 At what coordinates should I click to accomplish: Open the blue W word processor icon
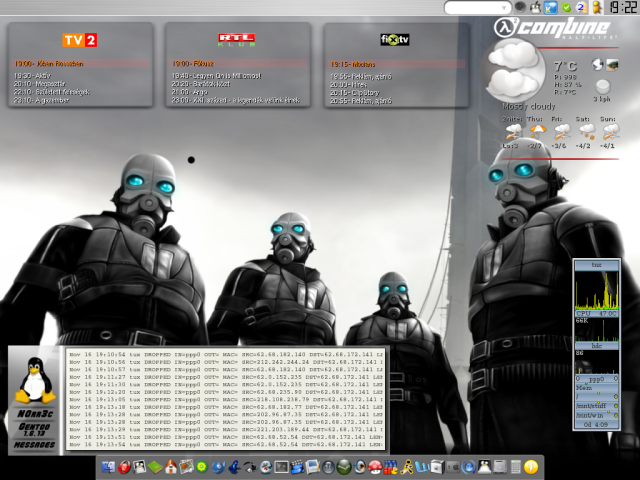point(422,467)
